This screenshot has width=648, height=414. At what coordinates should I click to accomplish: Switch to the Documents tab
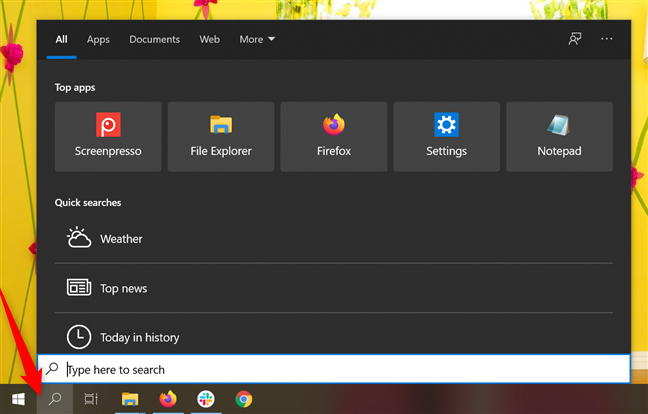155,40
